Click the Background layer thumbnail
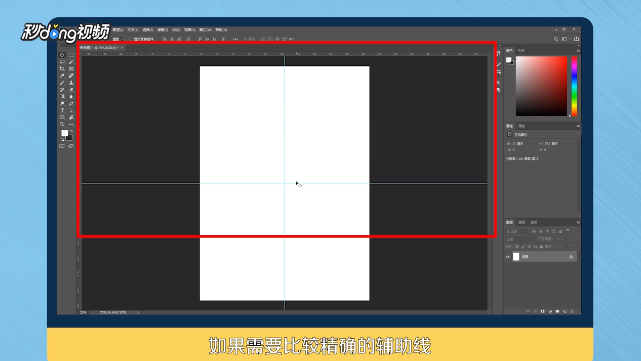This screenshot has height=361, width=641. (x=516, y=257)
